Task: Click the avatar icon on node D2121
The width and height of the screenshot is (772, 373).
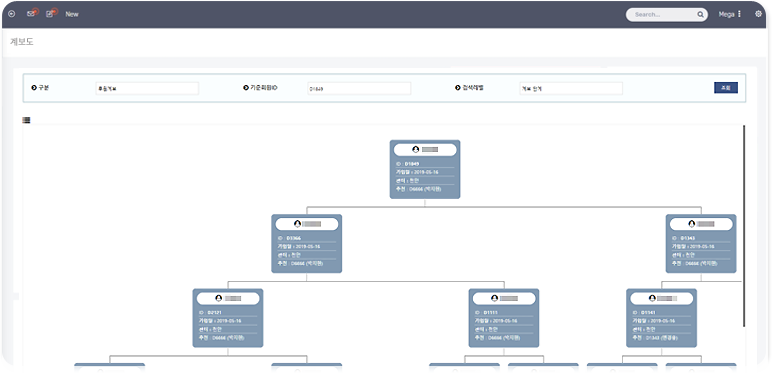Action: 219,298
